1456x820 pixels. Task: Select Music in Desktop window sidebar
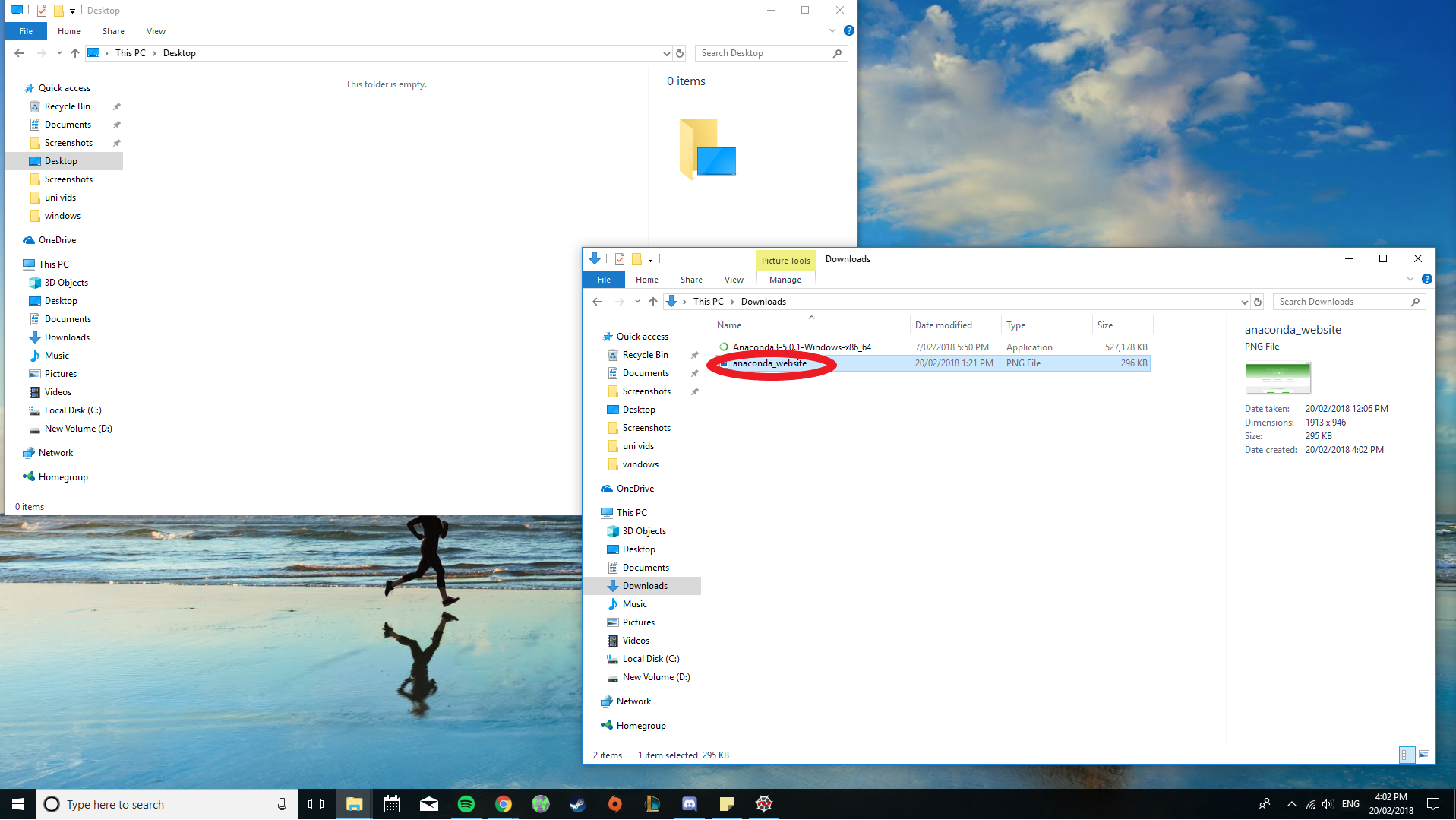click(x=56, y=356)
